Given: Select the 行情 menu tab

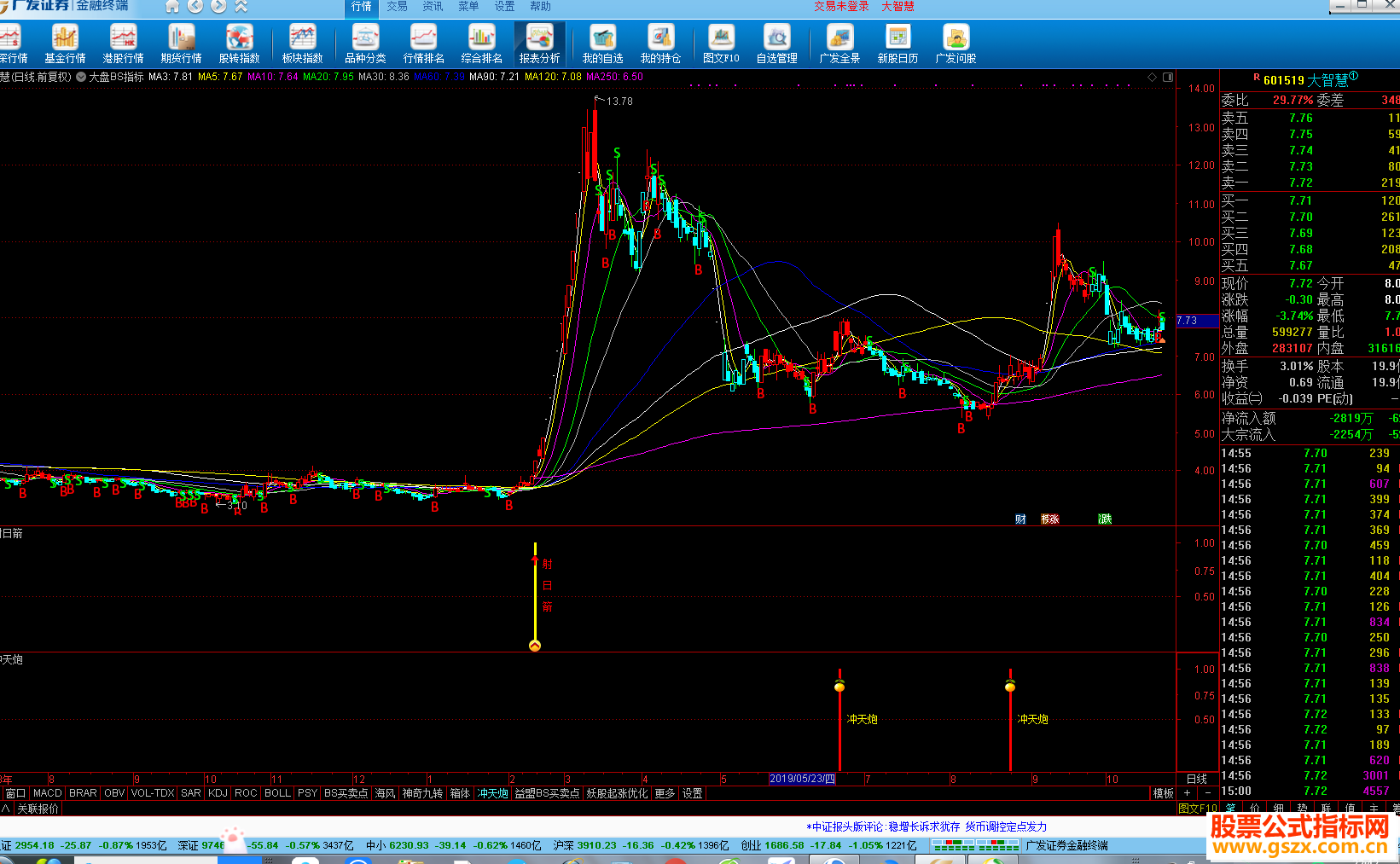Looking at the screenshot, I should (x=362, y=7).
